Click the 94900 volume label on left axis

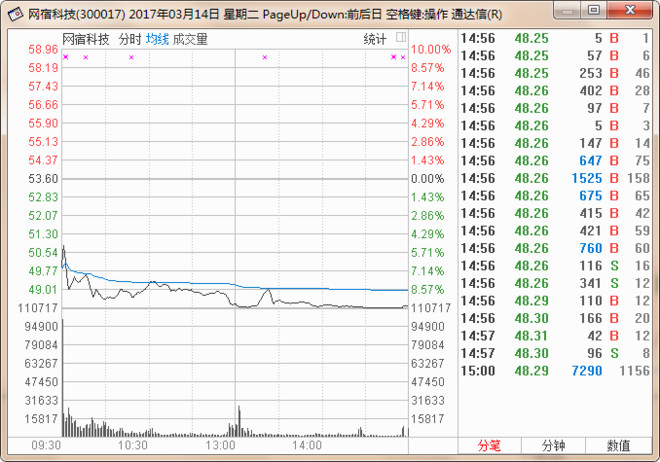point(41,327)
